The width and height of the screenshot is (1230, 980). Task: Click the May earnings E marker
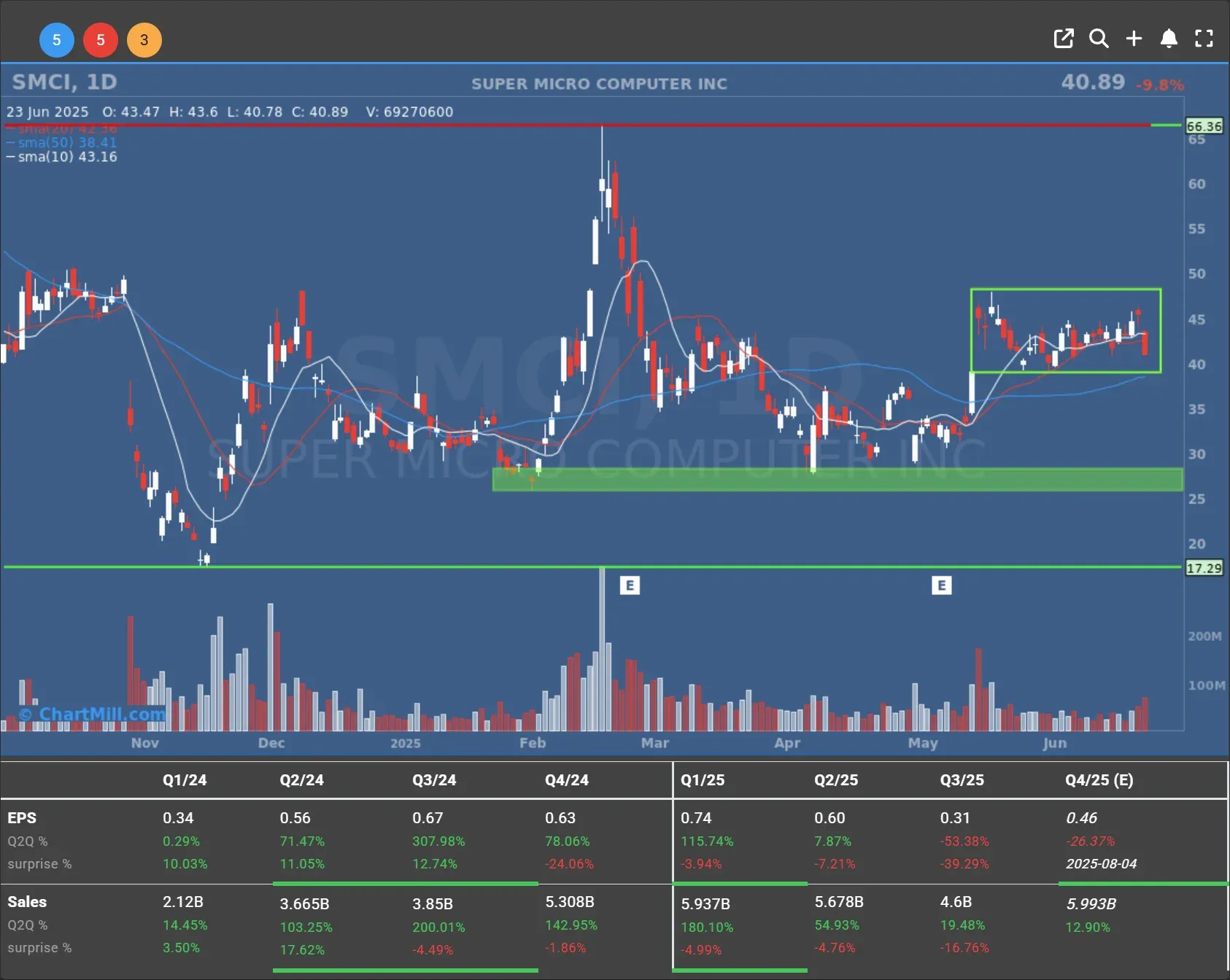942,585
